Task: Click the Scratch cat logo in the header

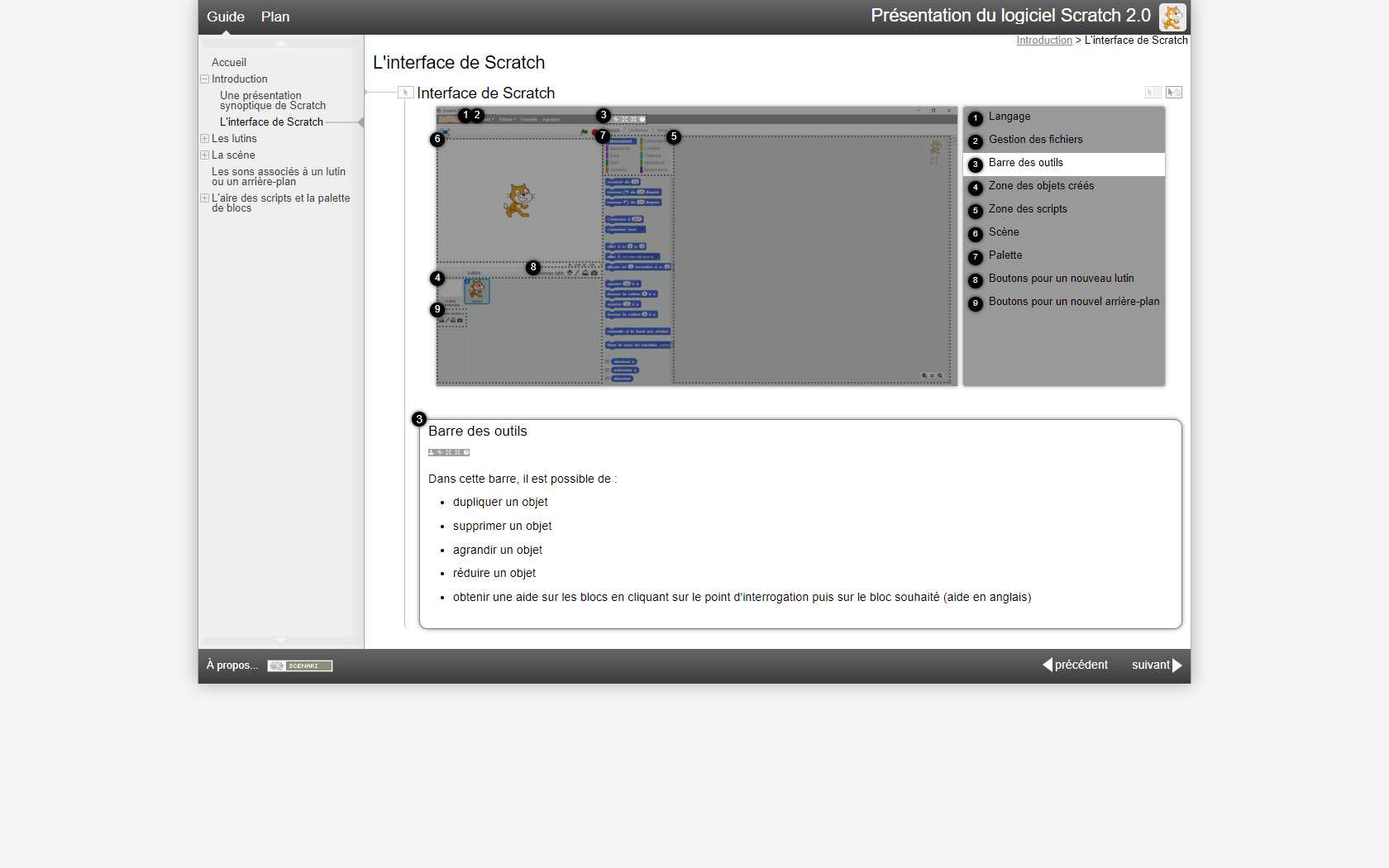Action: (1172, 17)
